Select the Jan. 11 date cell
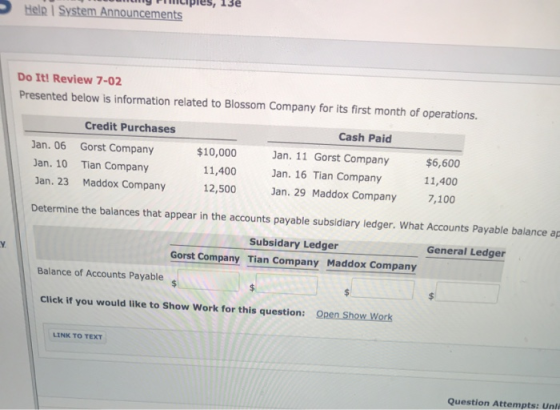 (x=290, y=156)
